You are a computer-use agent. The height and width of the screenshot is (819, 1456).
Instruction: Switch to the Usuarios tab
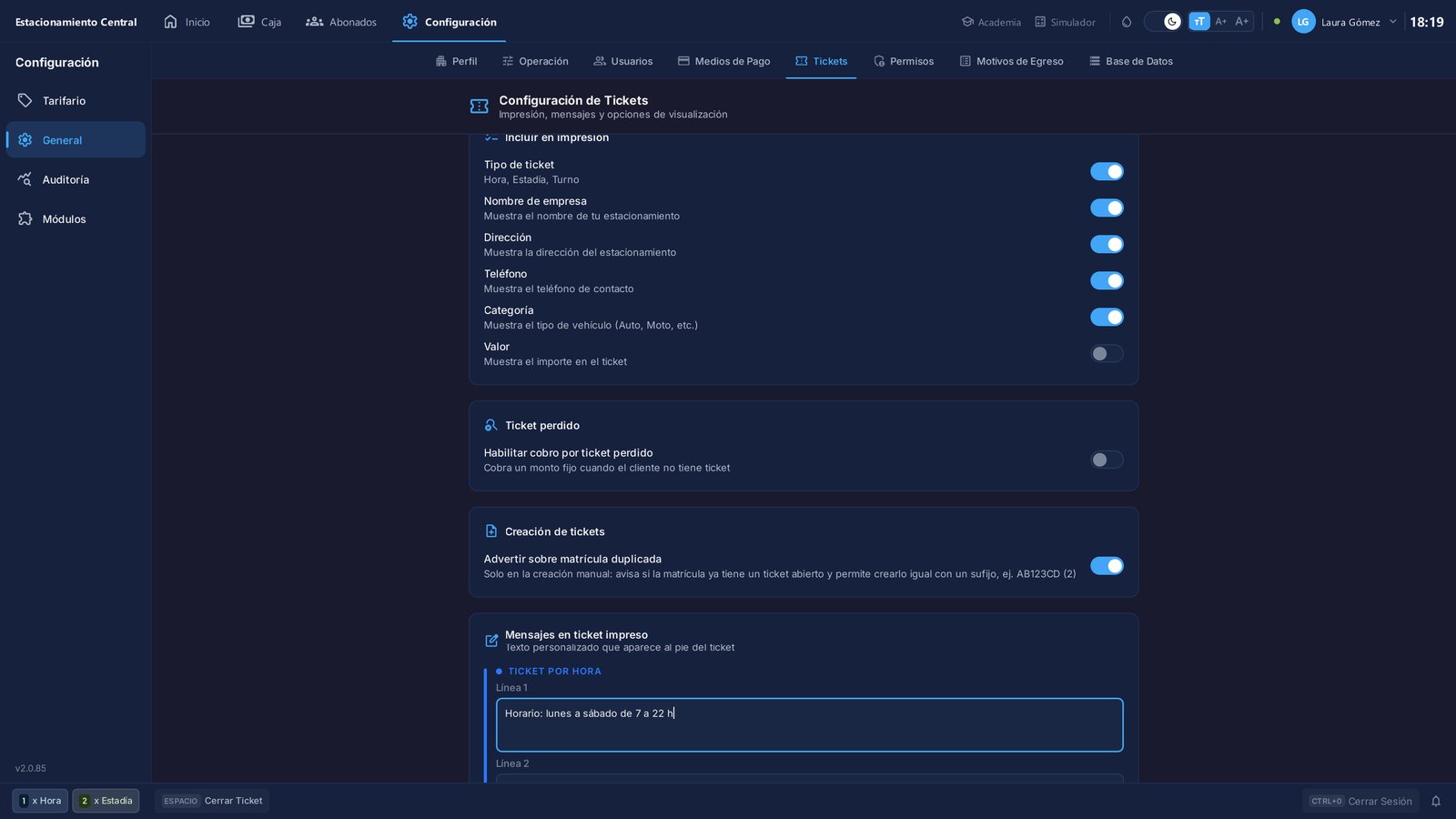(x=623, y=61)
